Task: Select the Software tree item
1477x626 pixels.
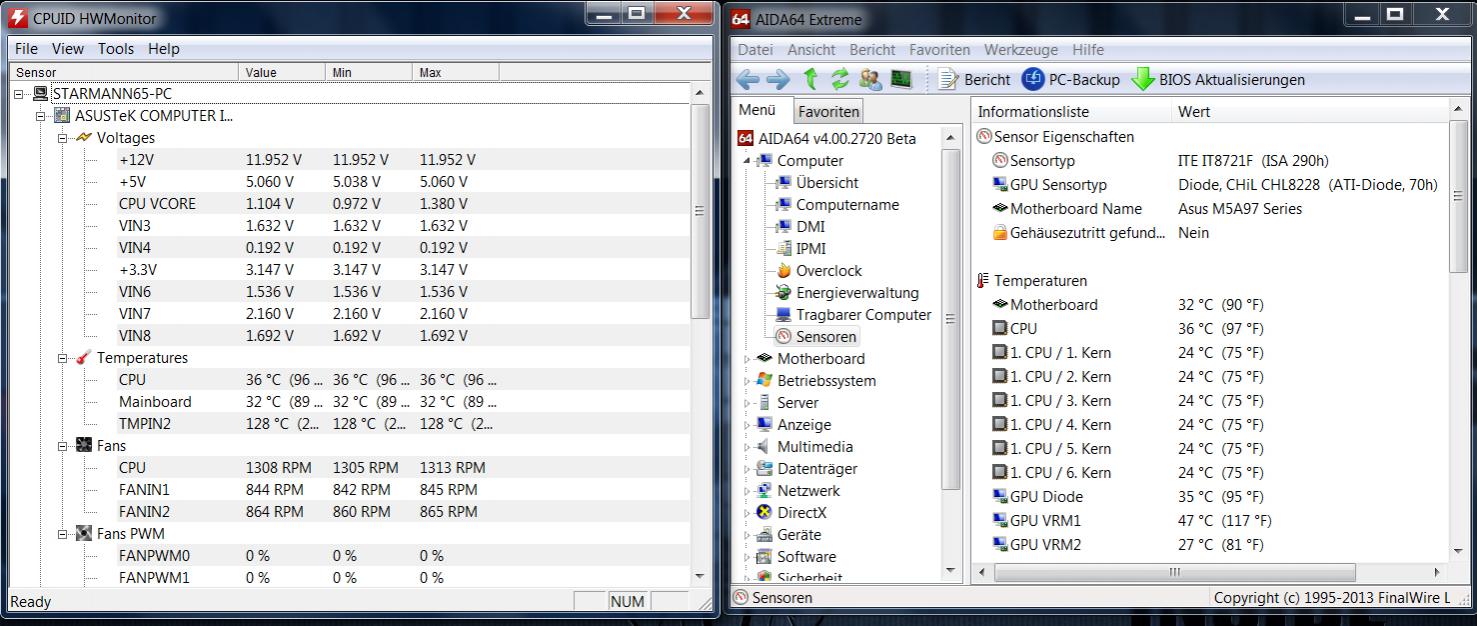Action: [806, 556]
